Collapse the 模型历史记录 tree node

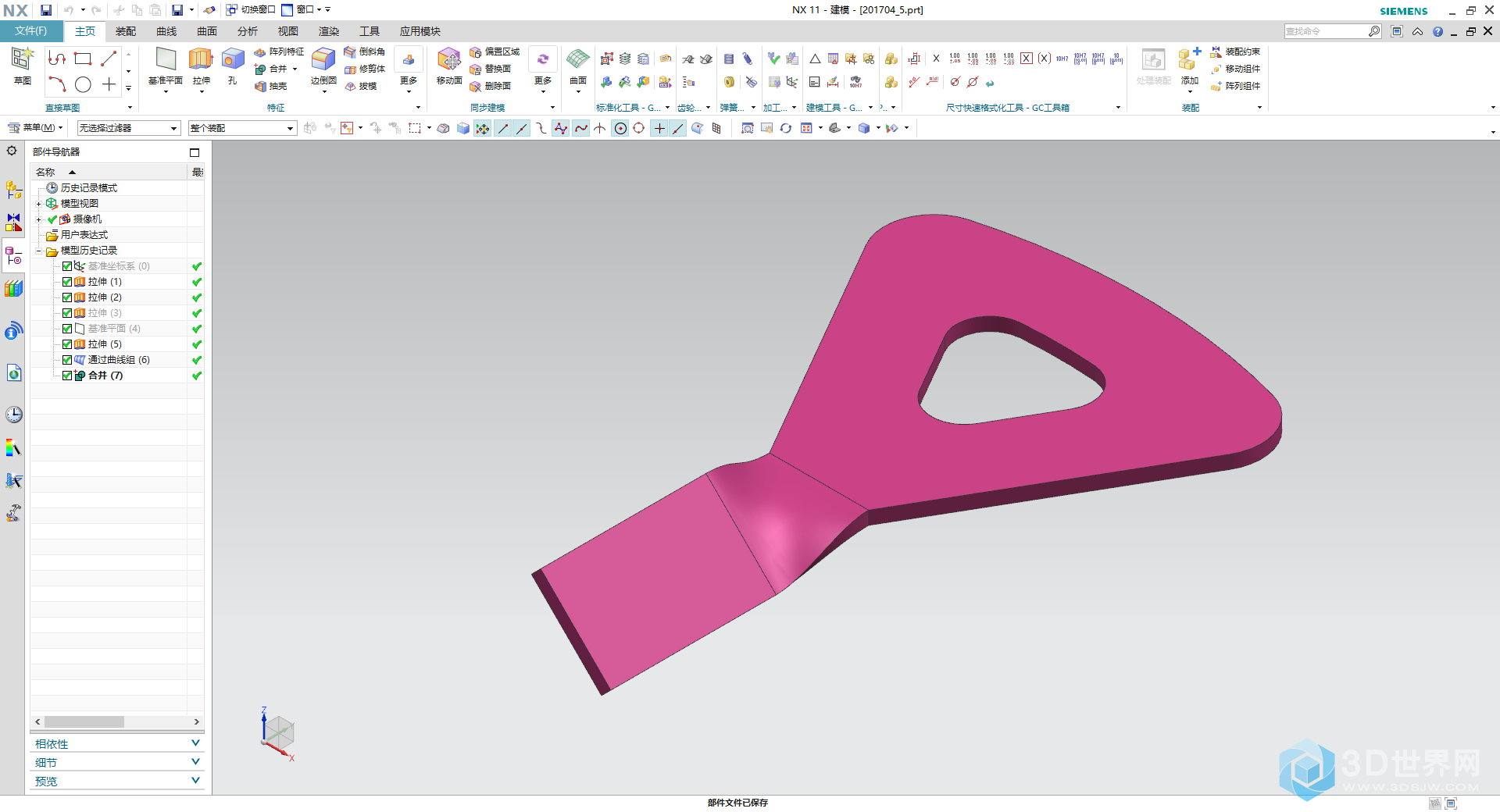[x=38, y=251]
